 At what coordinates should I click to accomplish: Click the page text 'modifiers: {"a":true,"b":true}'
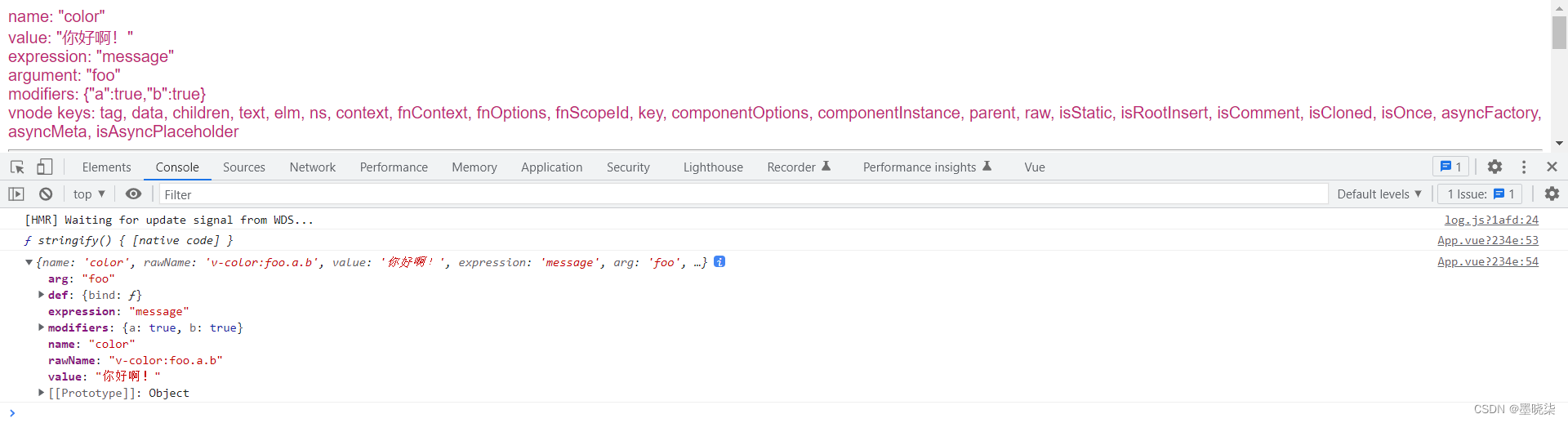[x=107, y=94]
